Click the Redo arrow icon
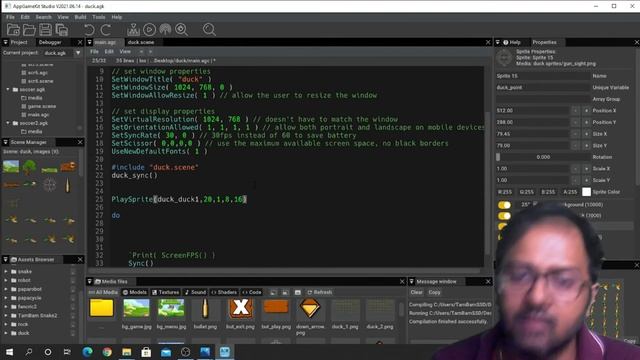 tap(105, 29)
